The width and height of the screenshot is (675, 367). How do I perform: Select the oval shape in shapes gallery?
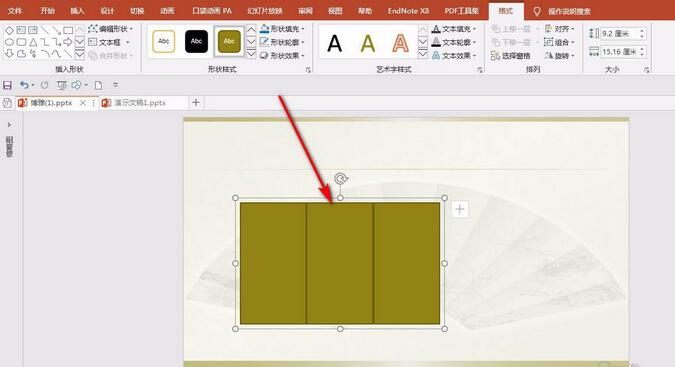(9, 42)
